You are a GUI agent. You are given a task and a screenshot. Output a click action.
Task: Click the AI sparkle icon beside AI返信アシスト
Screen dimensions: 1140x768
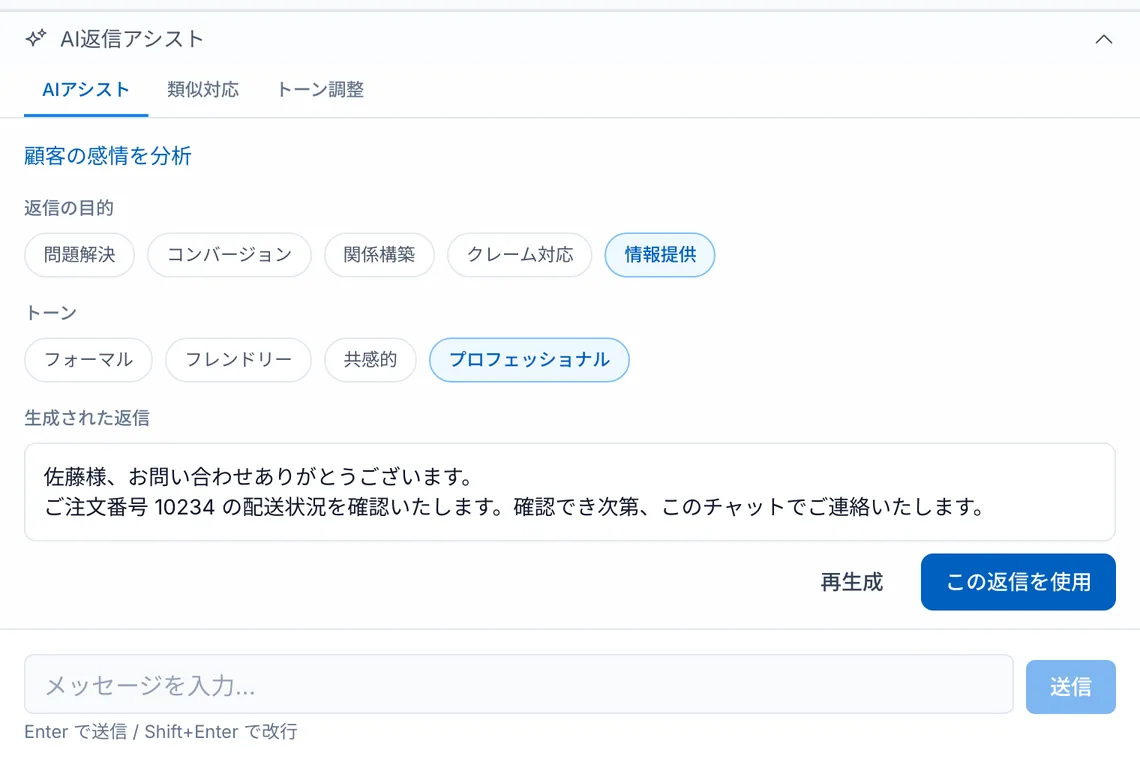point(36,38)
